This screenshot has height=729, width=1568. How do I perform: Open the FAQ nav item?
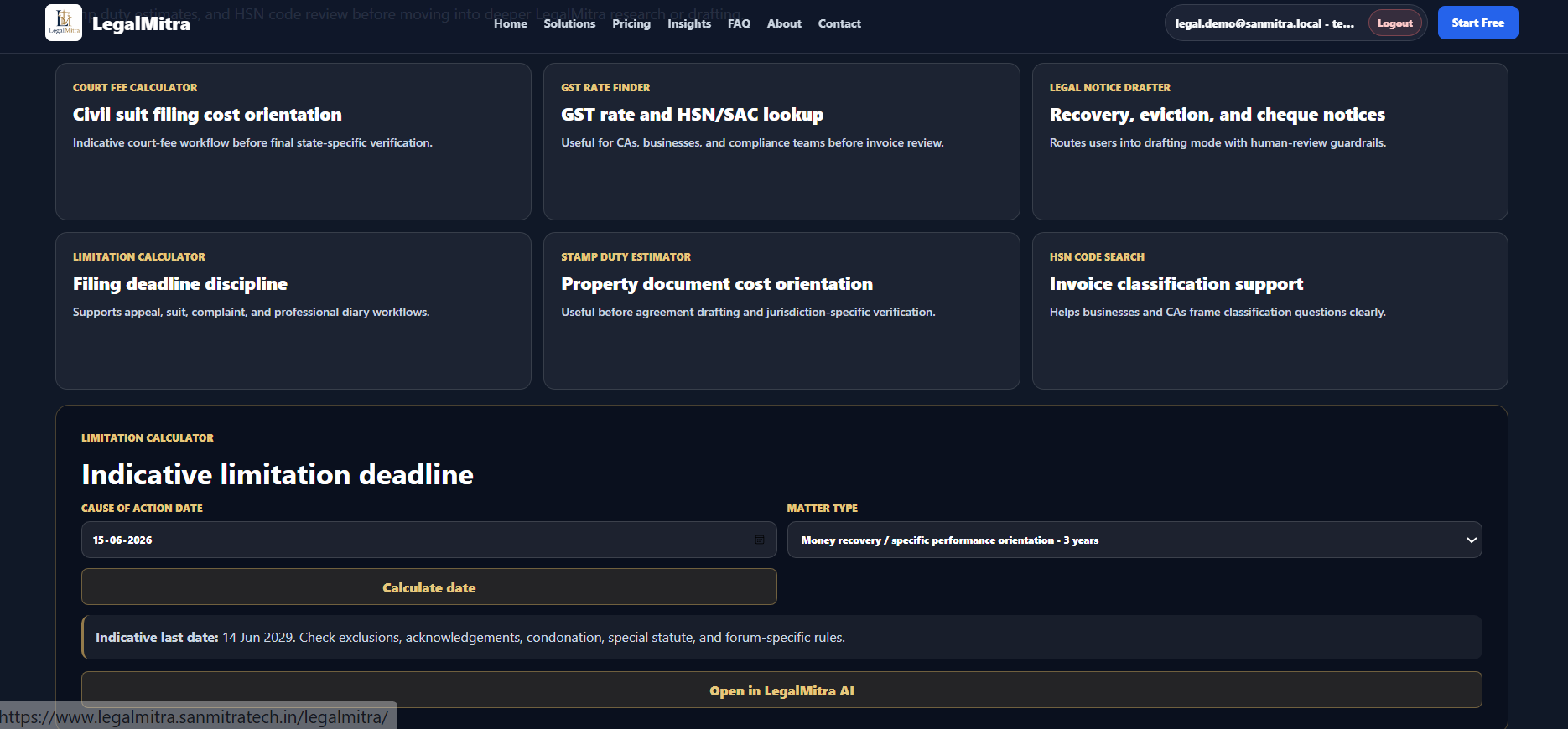[740, 23]
